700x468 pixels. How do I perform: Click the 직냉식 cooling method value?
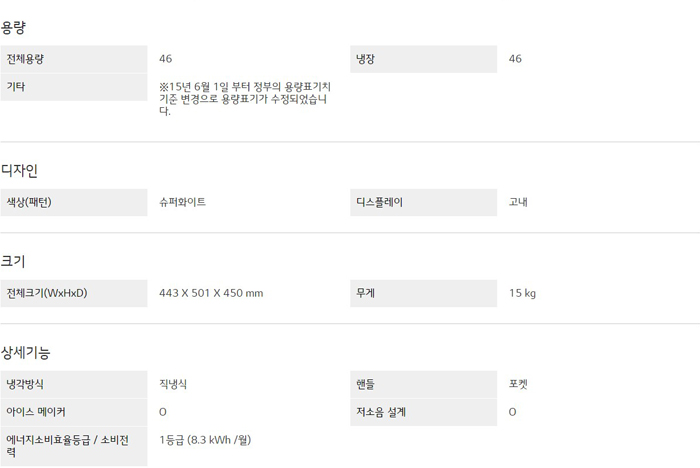pyautogui.click(x=174, y=384)
